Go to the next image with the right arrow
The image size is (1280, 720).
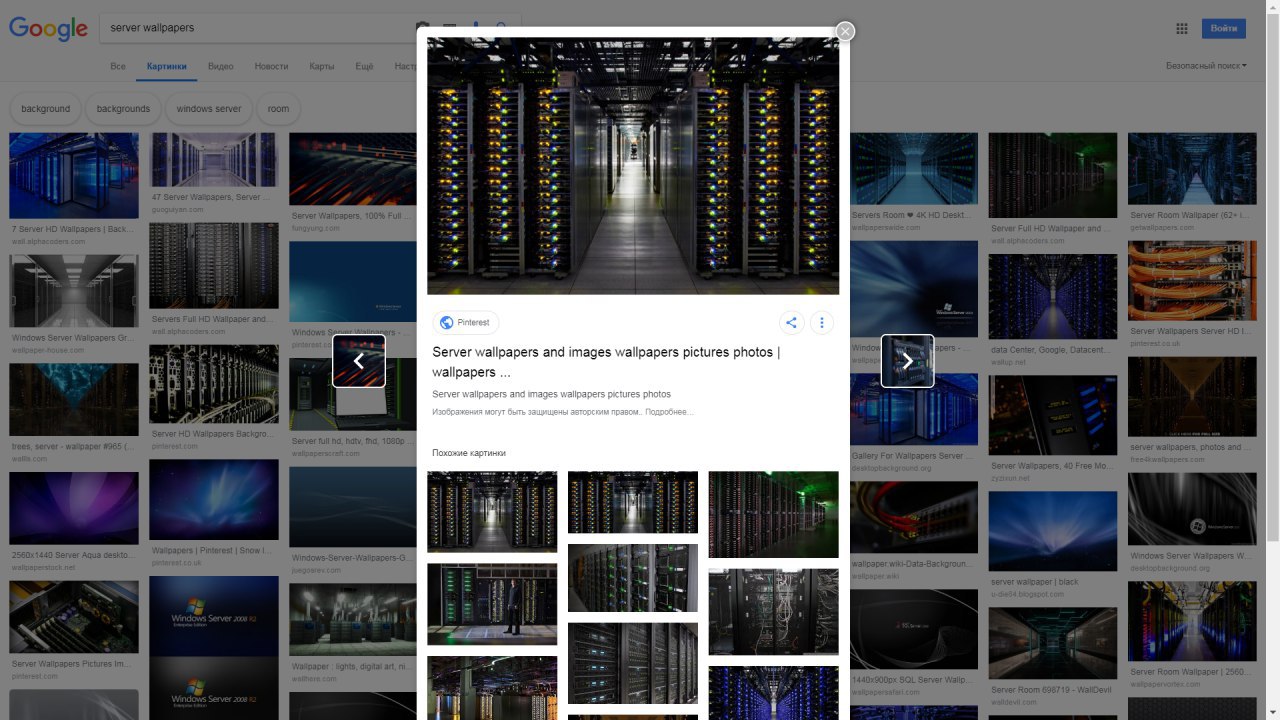(907, 361)
